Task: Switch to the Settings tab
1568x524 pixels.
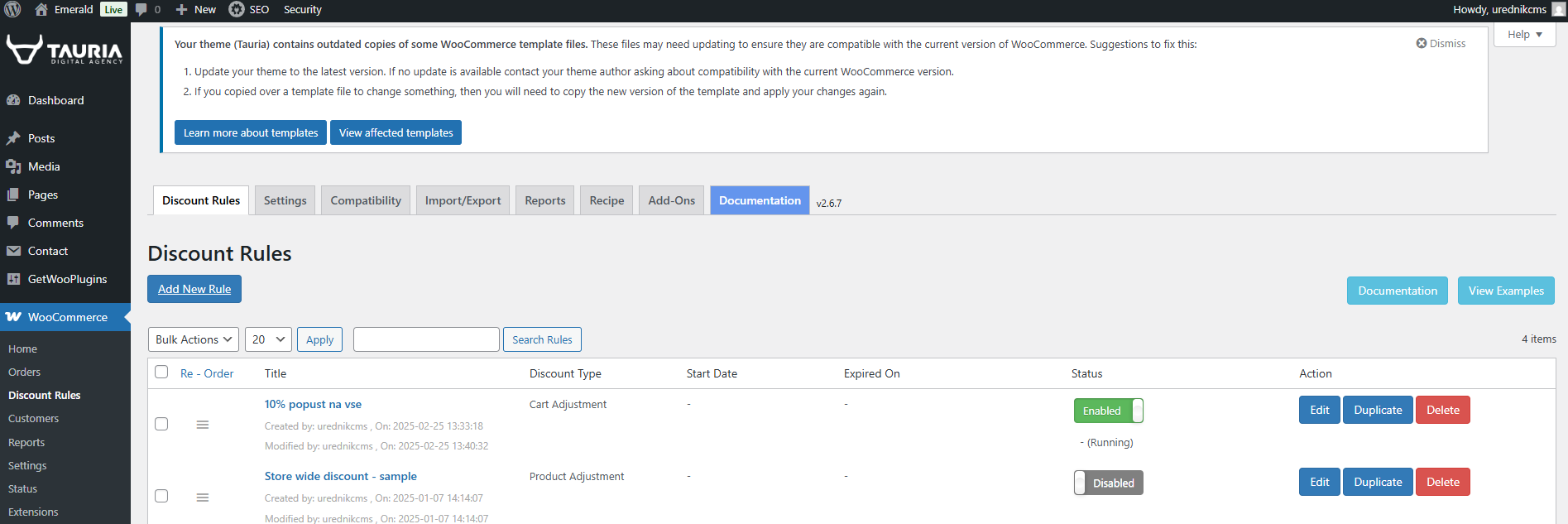Action: (x=285, y=200)
